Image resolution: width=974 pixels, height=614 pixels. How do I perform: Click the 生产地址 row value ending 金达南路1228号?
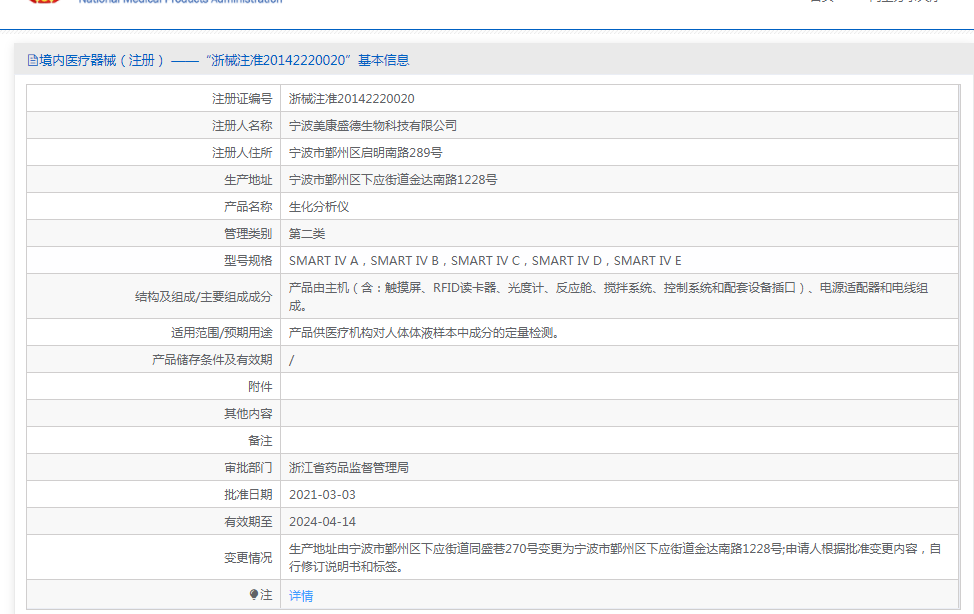pyautogui.click(x=393, y=180)
